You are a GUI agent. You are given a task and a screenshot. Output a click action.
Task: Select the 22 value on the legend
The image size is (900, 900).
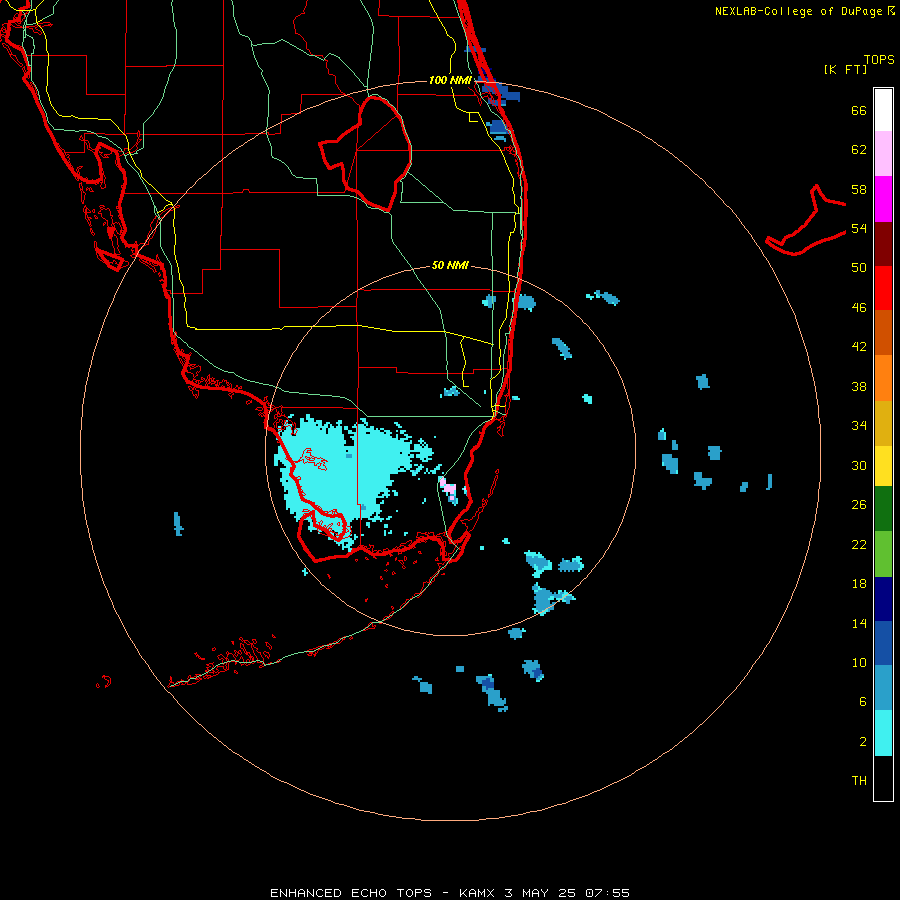click(859, 544)
